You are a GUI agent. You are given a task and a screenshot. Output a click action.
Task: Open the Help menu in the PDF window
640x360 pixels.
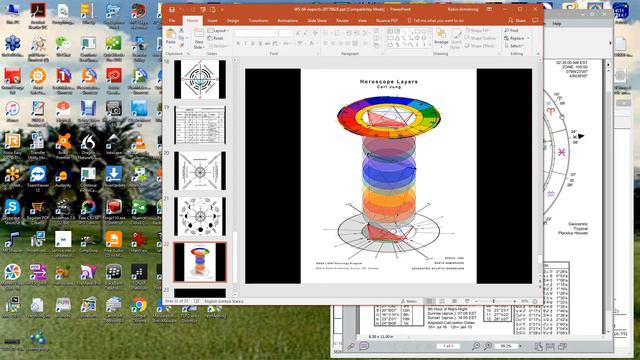[x=556, y=24]
